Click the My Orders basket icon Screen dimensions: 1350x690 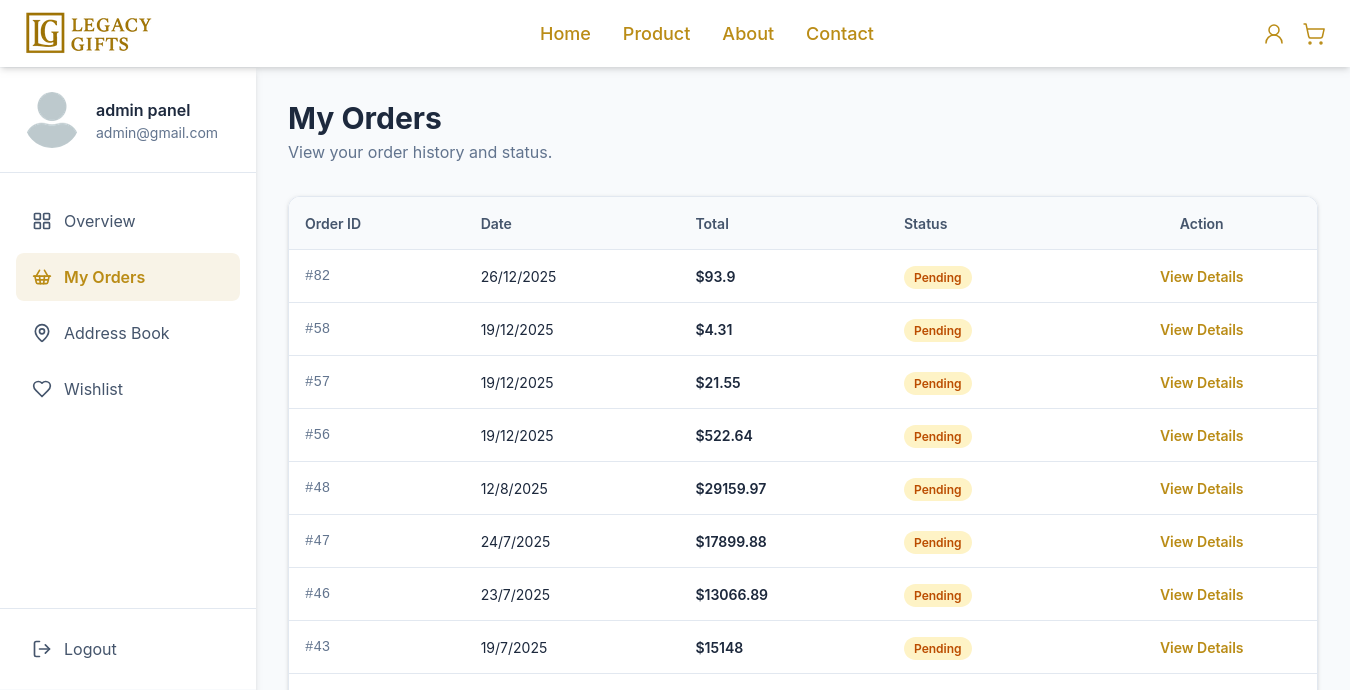tap(42, 277)
